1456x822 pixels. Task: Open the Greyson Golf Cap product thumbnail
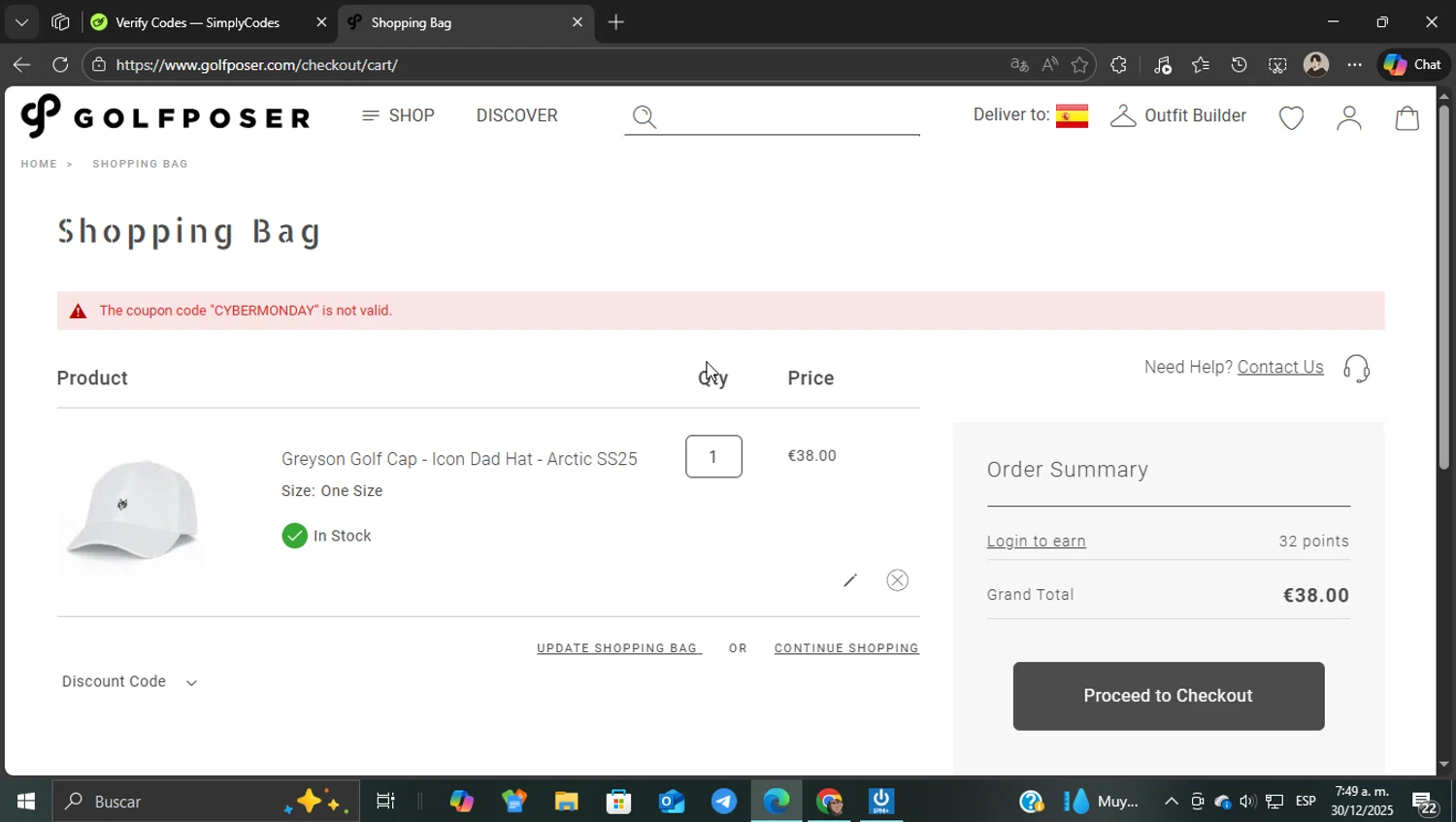132,510
